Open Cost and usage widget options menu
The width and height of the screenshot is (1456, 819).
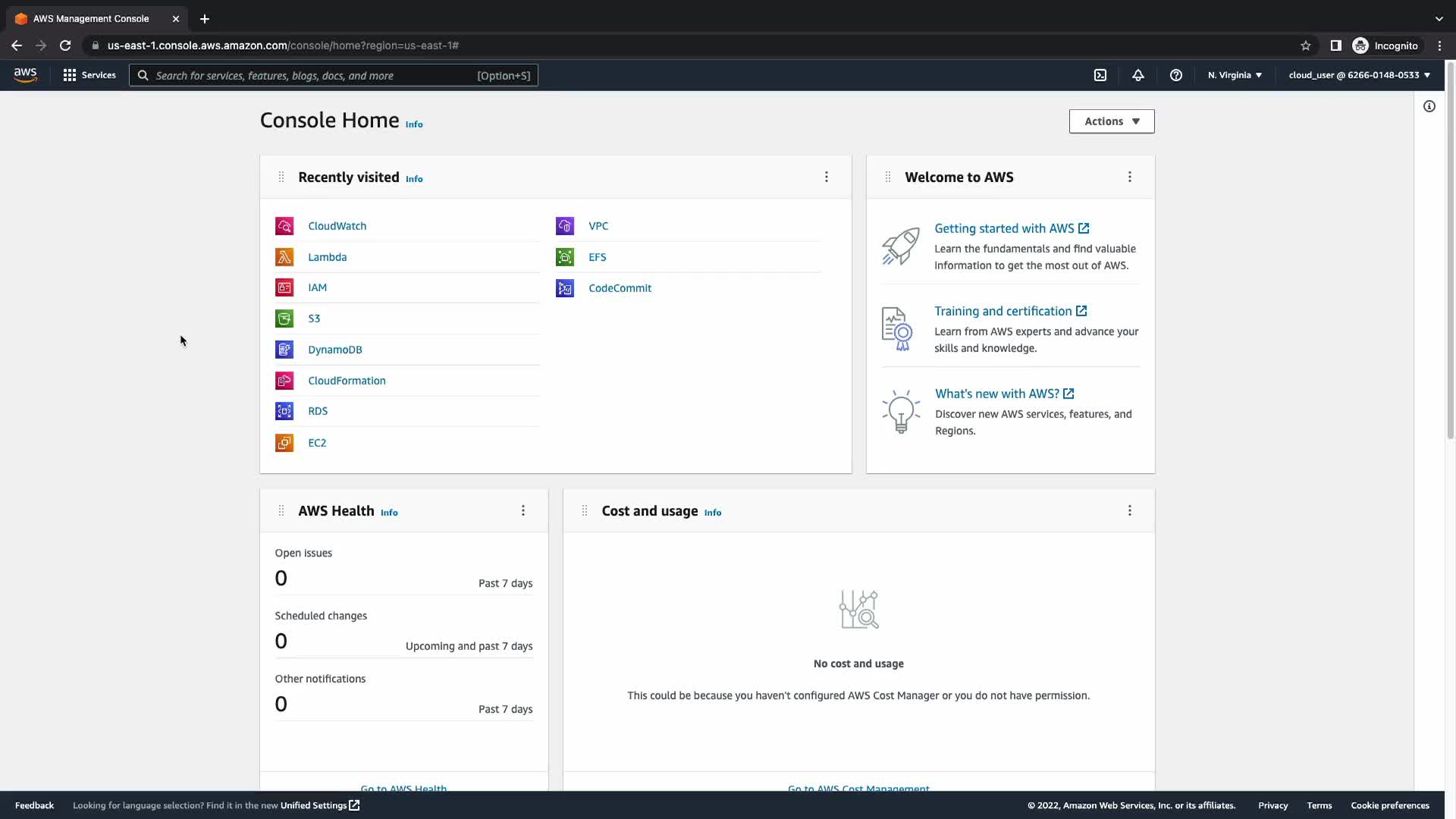[1130, 510]
